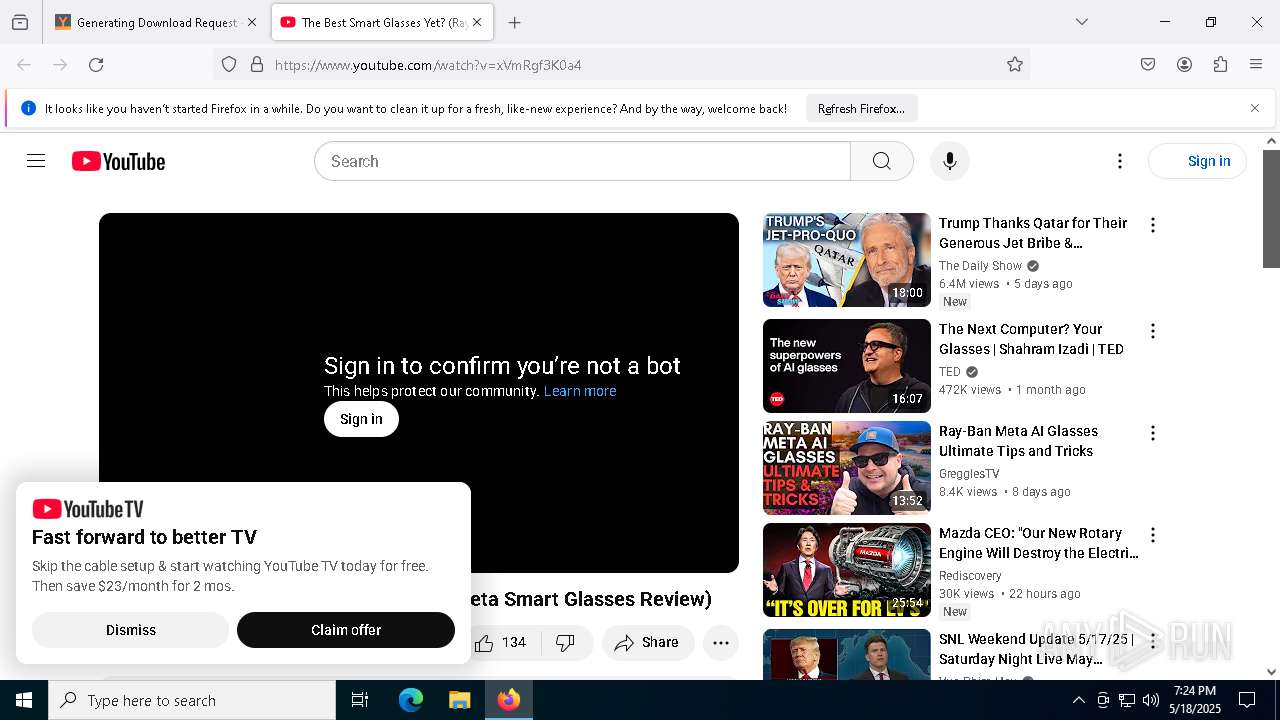
Task: Launch Microsoft Edge from taskbar
Action: coord(411,700)
